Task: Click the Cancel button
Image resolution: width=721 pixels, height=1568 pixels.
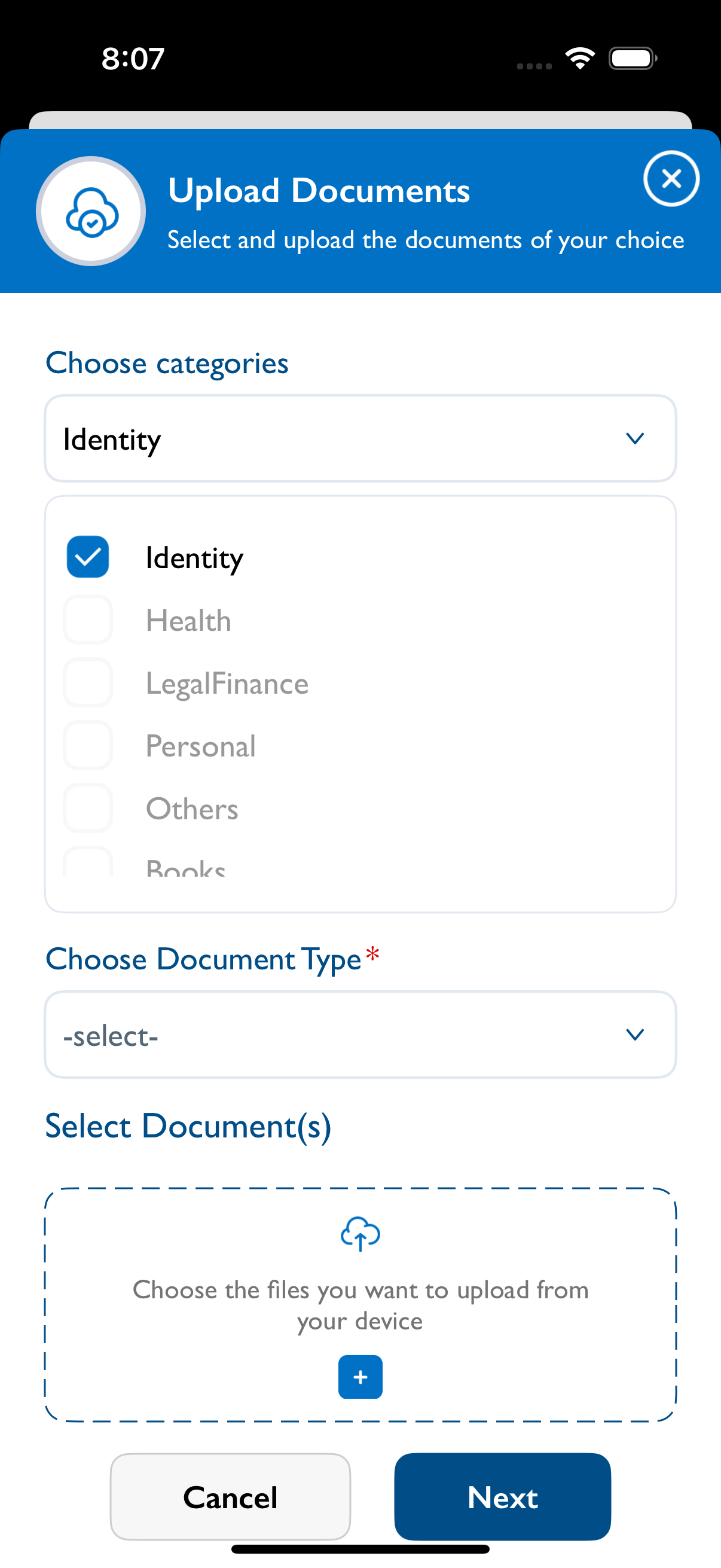Action: (230, 1497)
